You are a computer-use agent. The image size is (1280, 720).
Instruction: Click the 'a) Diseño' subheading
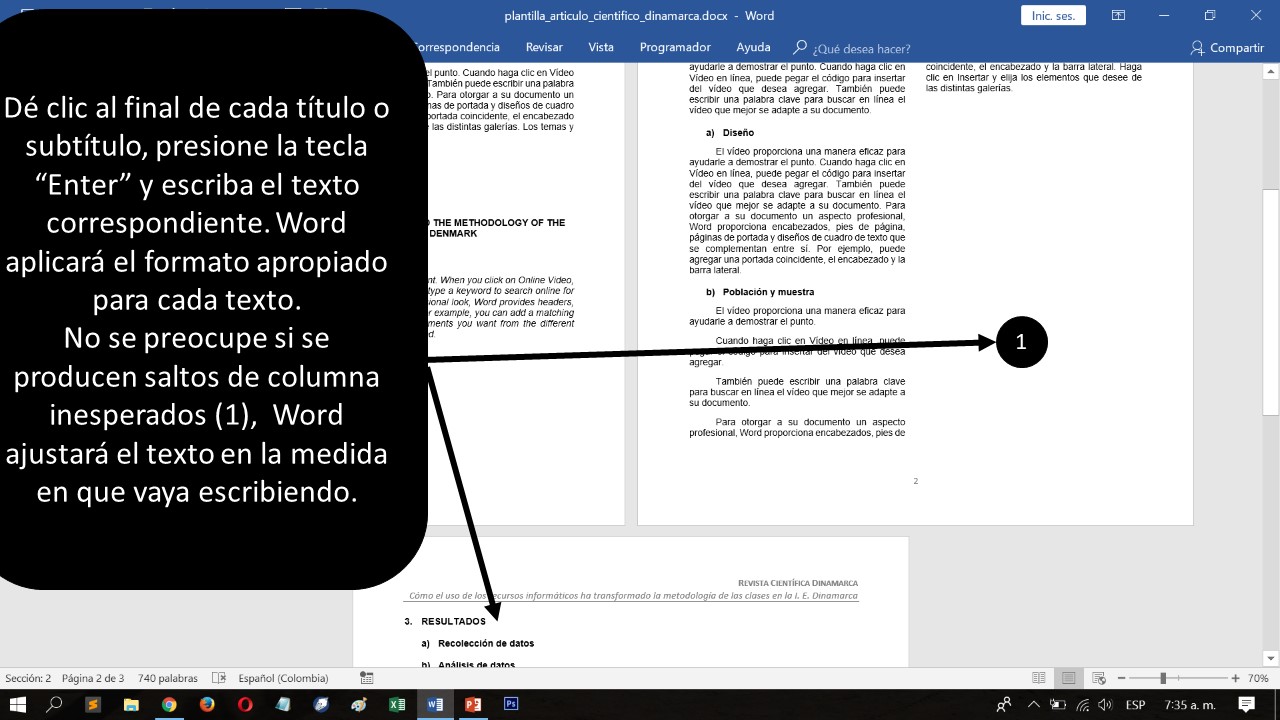pyautogui.click(x=730, y=132)
